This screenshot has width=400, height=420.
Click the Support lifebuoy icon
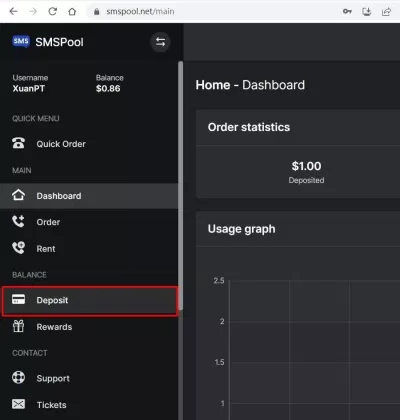coord(18,378)
